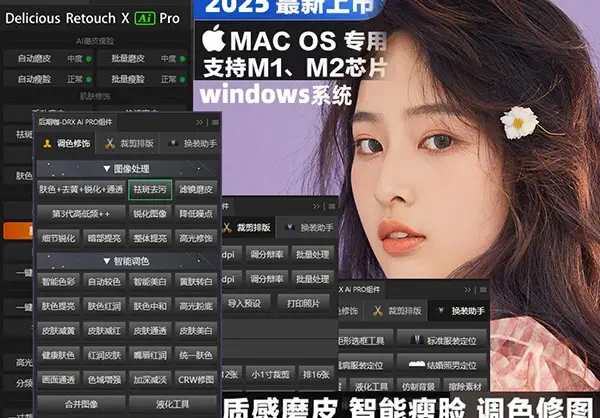This screenshot has width=600, height=418.
Task: Apply 健康肤色
Action: tap(59, 355)
